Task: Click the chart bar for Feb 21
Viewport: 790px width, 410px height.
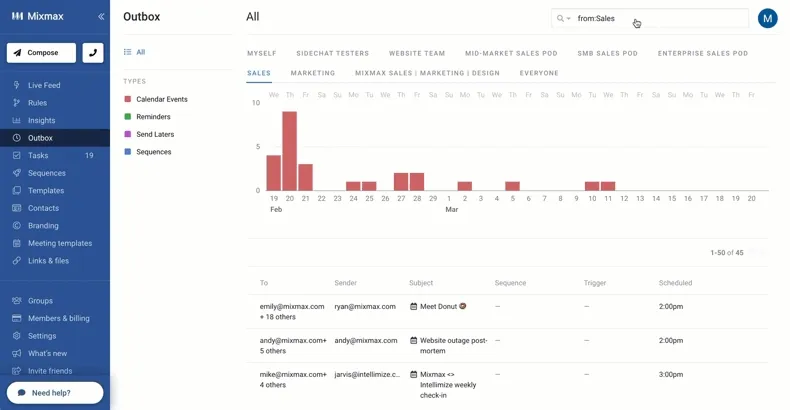Action: point(305,177)
